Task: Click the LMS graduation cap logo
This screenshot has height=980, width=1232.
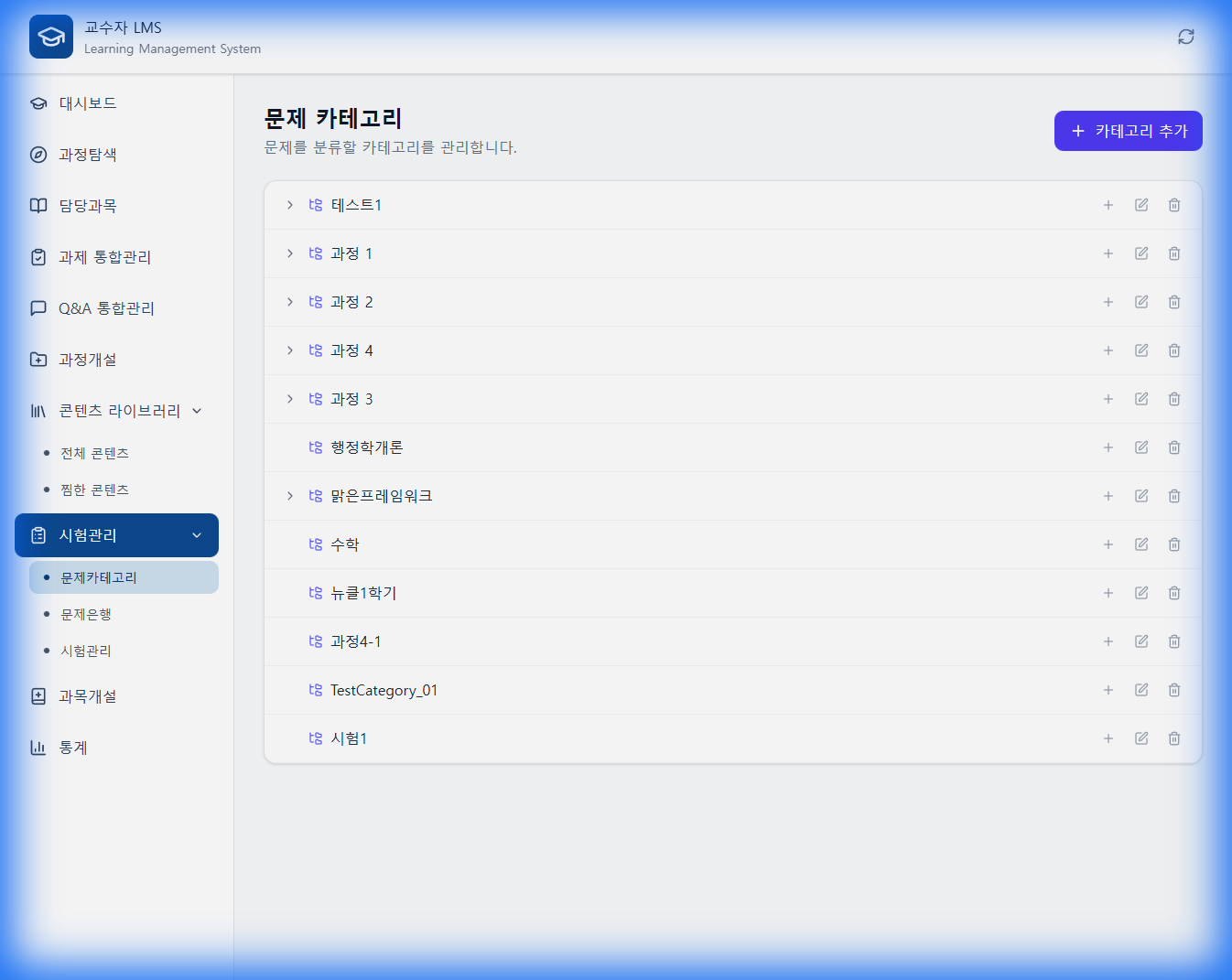Action: 51,37
